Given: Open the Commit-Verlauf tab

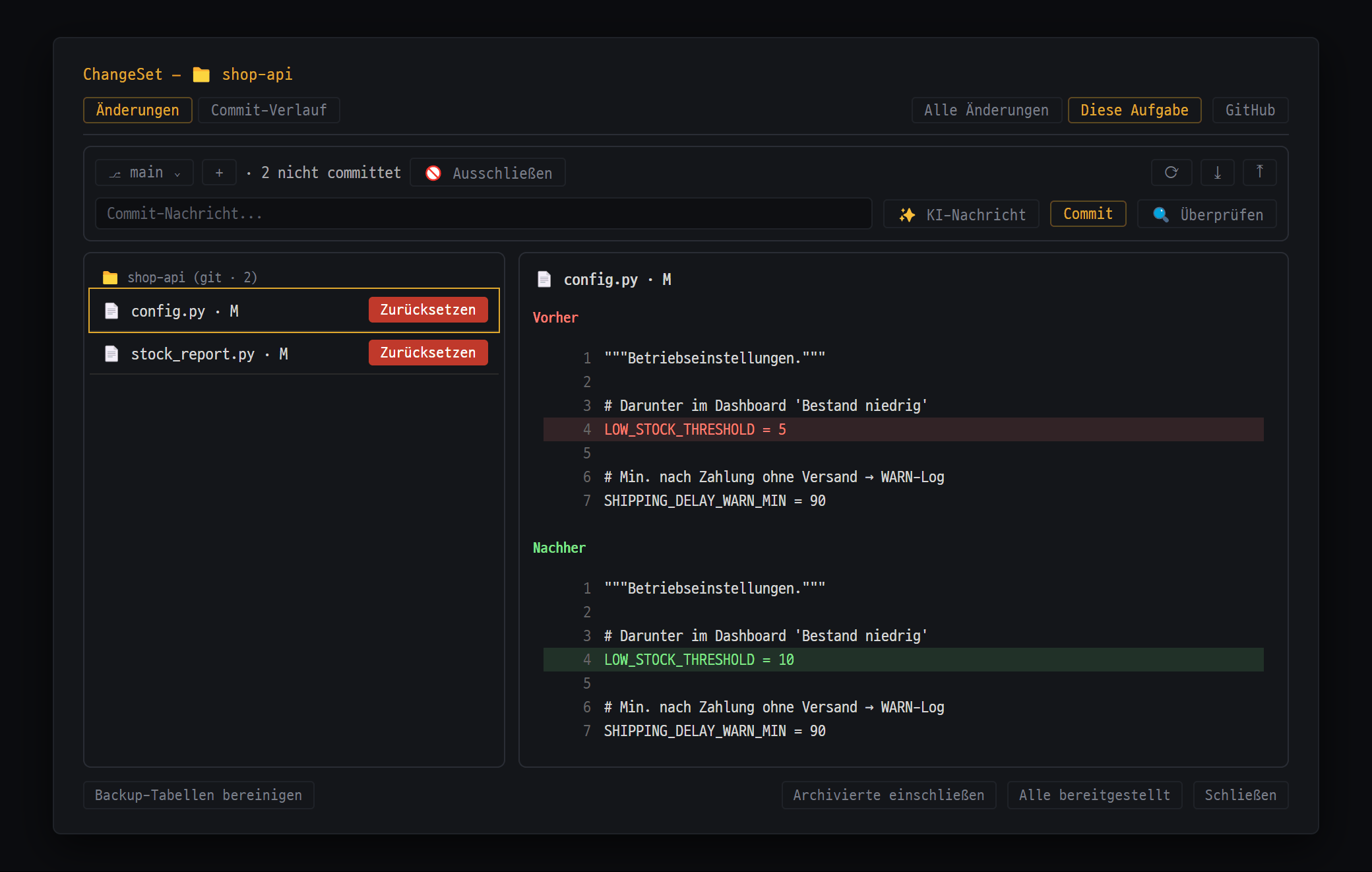Looking at the screenshot, I should coord(269,110).
